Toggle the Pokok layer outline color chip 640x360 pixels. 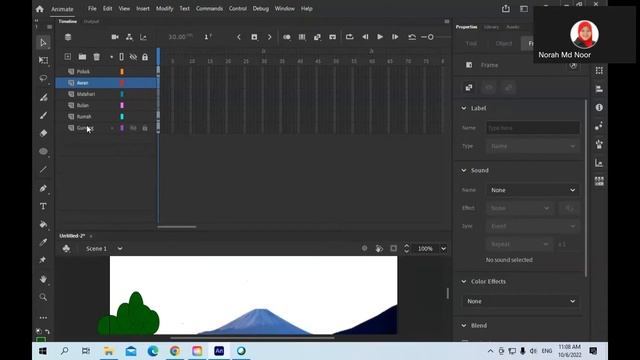[122, 71]
